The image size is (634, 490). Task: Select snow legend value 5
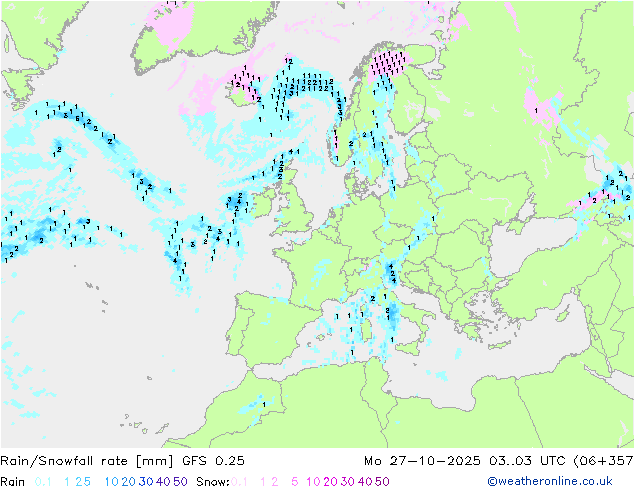click(x=295, y=482)
